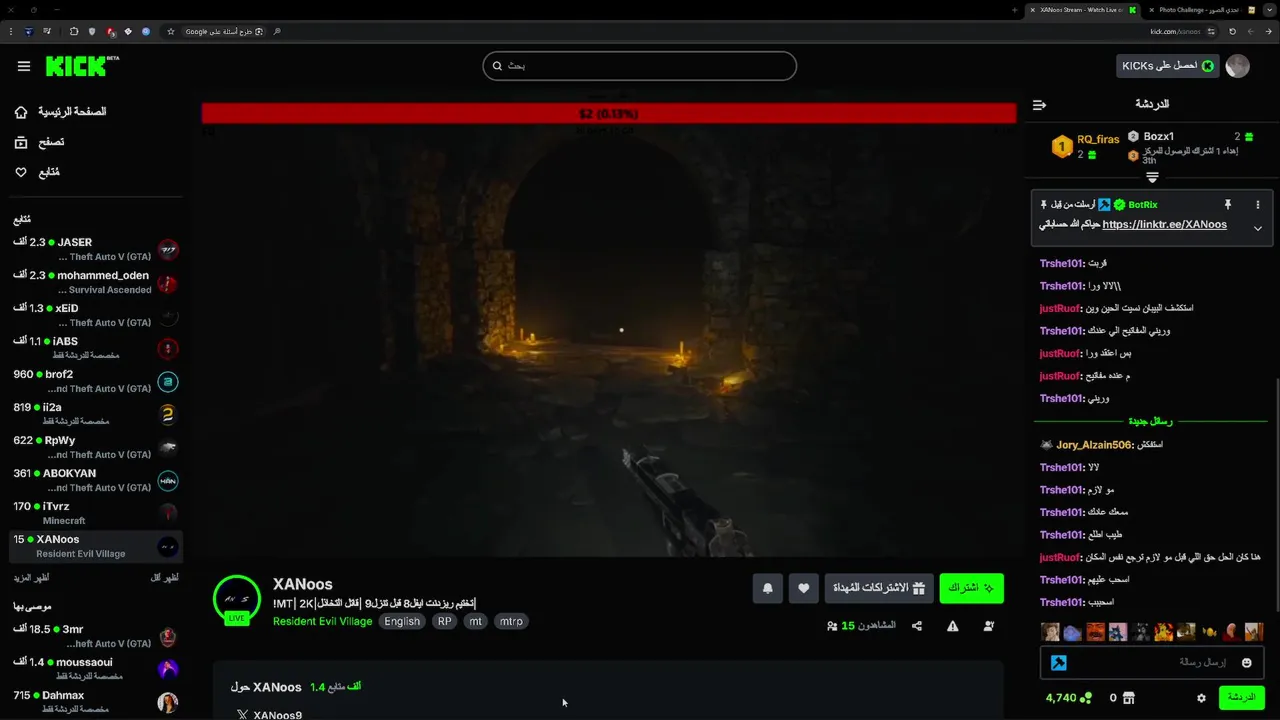The height and width of the screenshot is (720, 1280).
Task: Open the pinned message three-dot menu
Action: (x=1258, y=204)
